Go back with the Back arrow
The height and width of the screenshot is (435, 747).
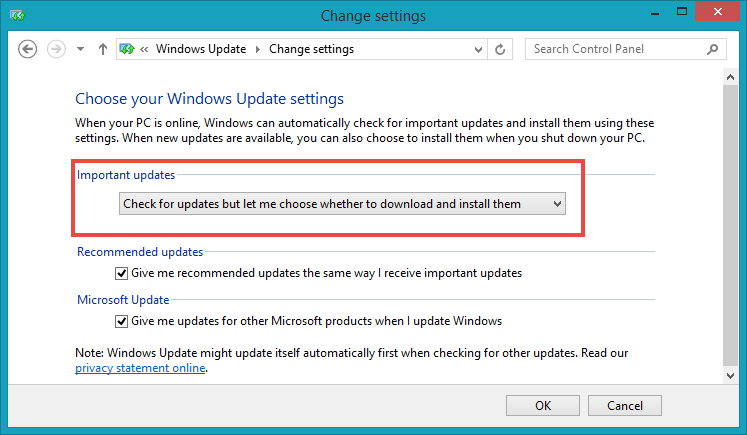28,49
